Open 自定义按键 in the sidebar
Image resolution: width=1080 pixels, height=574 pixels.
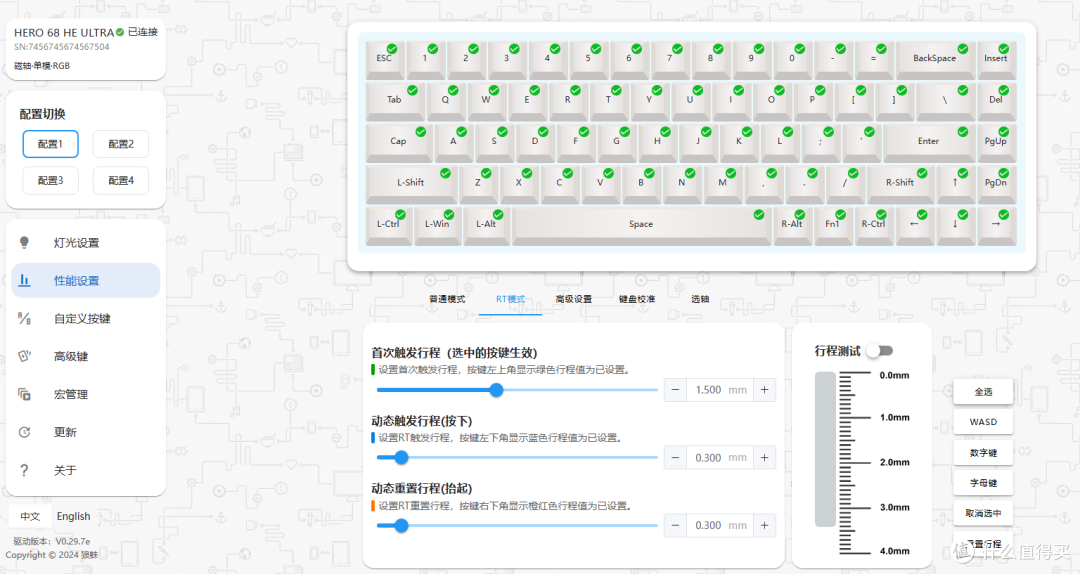(x=85, y=318)
